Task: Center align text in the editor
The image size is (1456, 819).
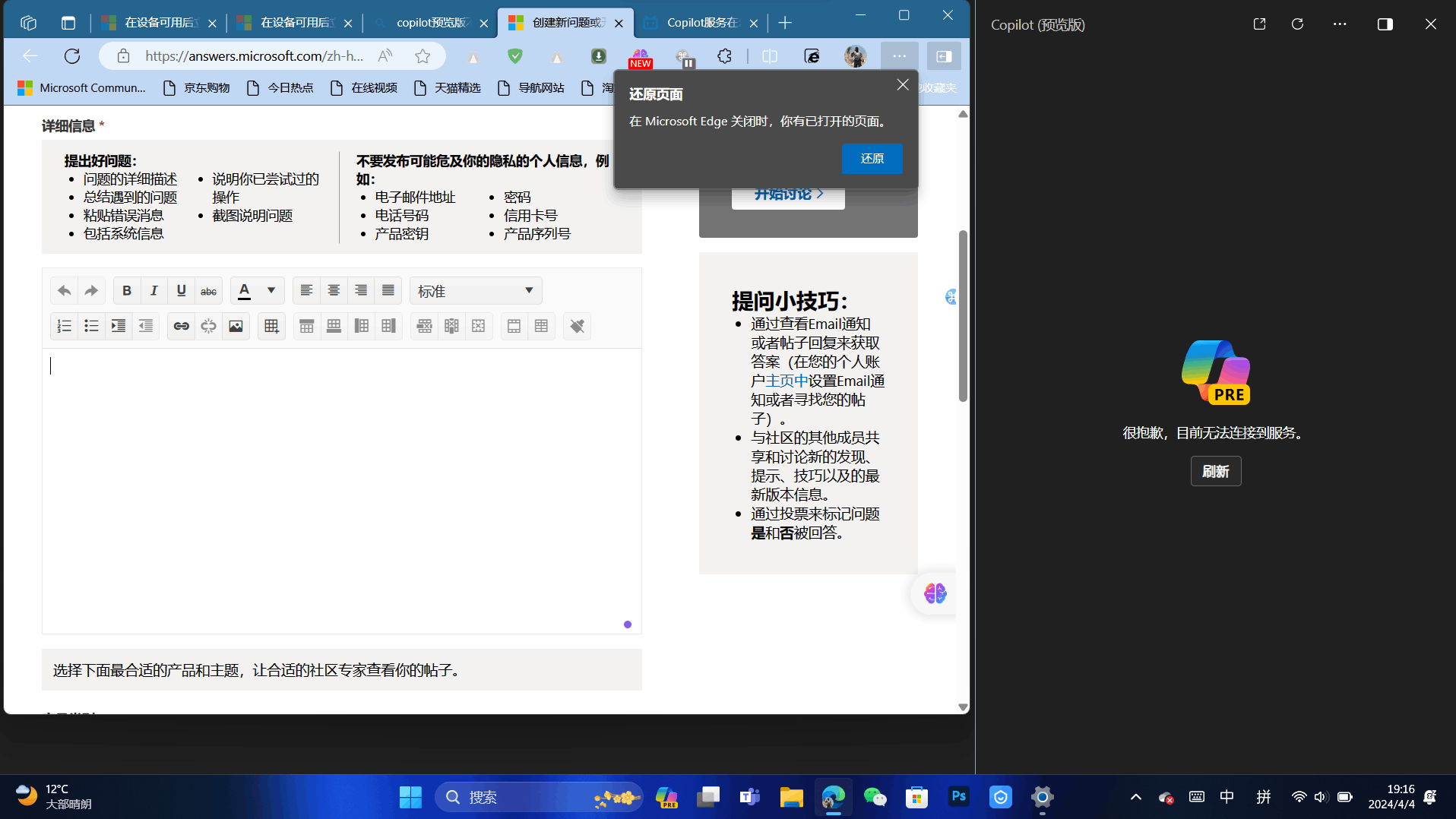Action: pyautogui.click(x=334, y=291)
